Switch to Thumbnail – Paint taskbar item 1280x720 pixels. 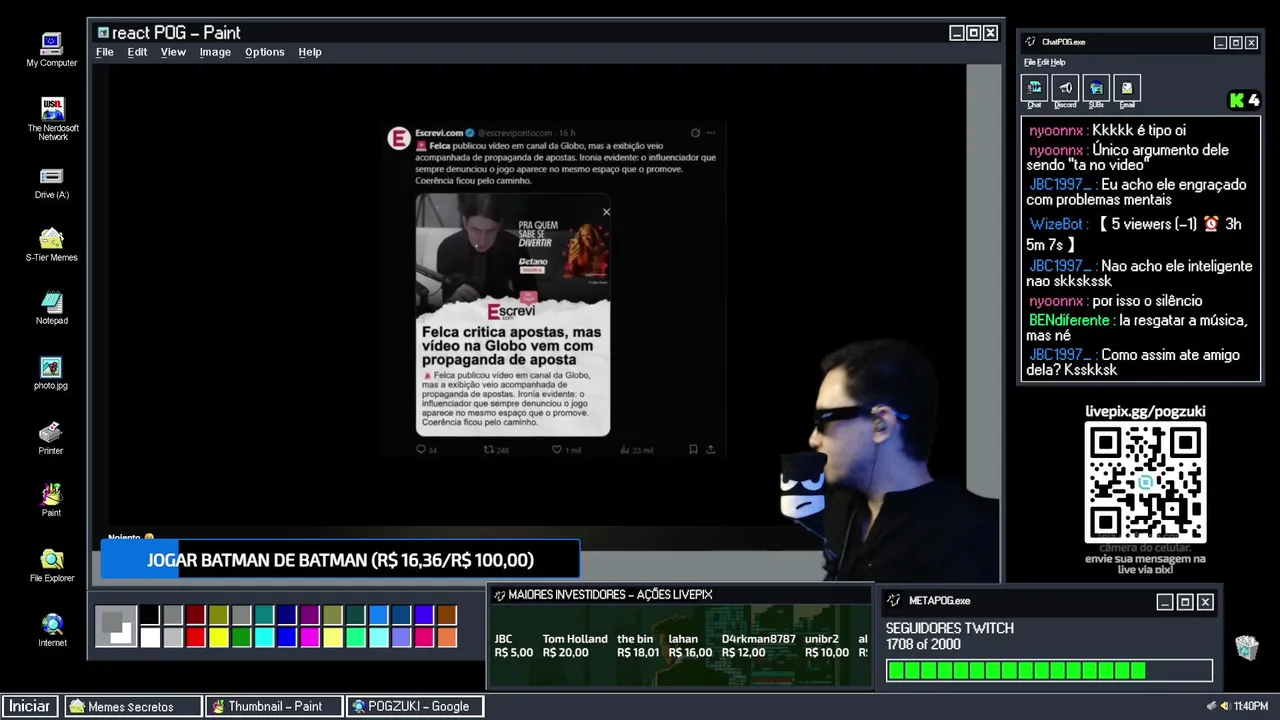tap(274, 706)
